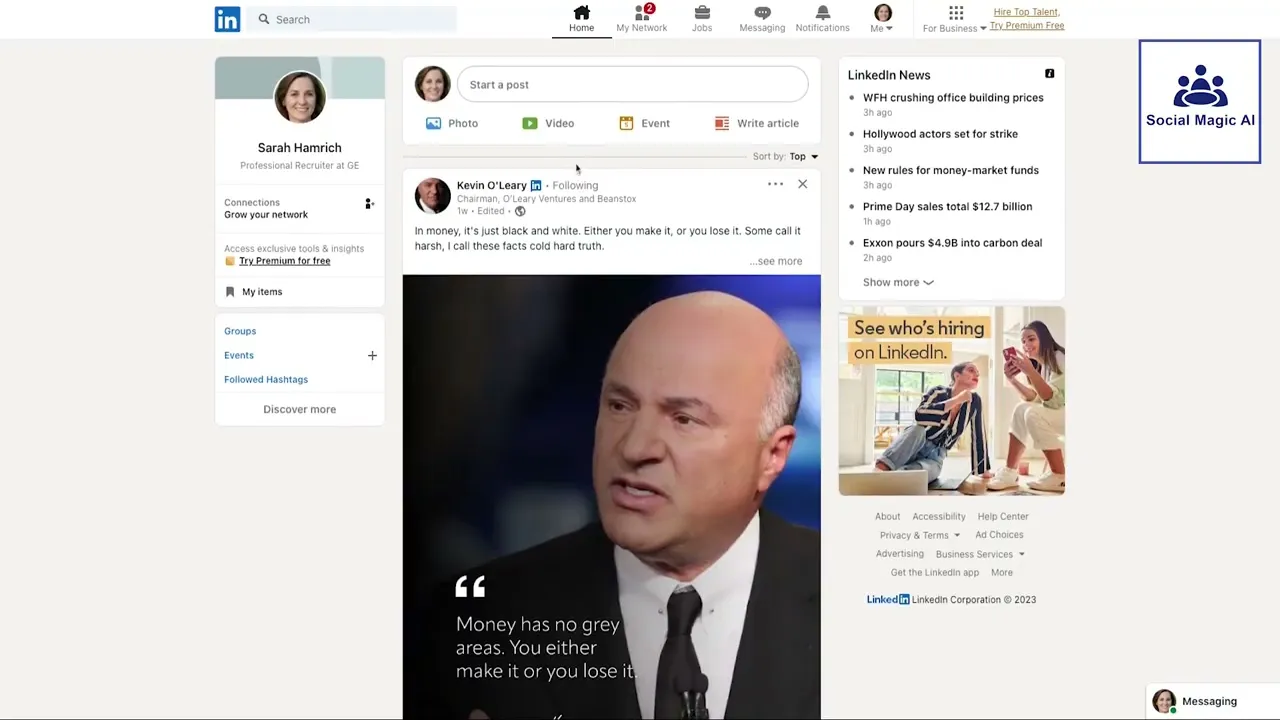This screenshot has height=720, width=1280.
Task: Create an Event from the post box
Action: 644,123
